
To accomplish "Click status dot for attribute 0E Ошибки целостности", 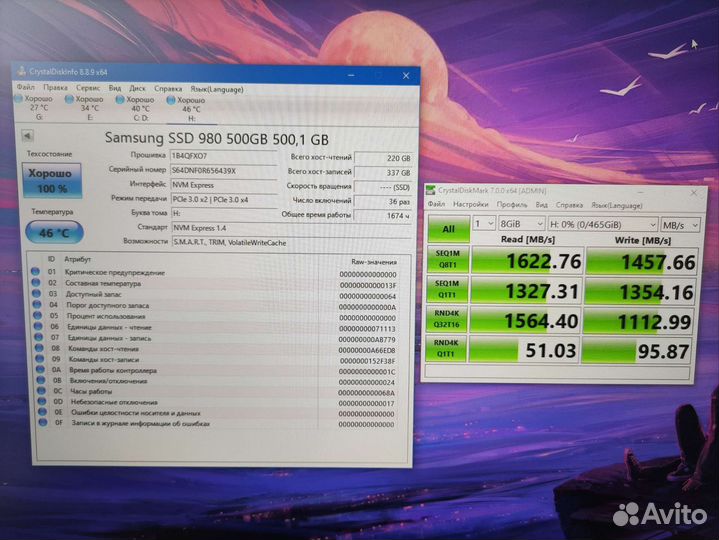I will pyautogui.click(x=42, y=412).
